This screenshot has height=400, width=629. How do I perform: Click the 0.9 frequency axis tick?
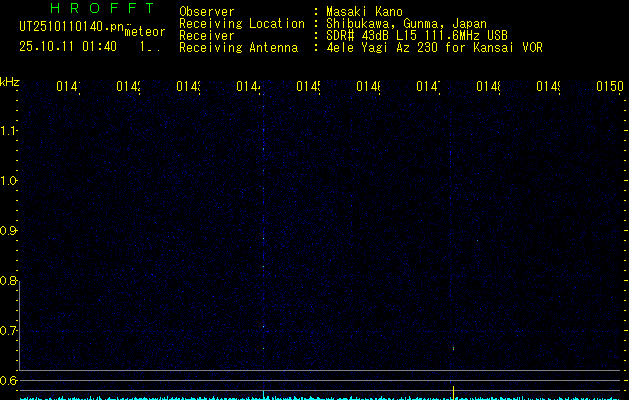click(9, 231)
